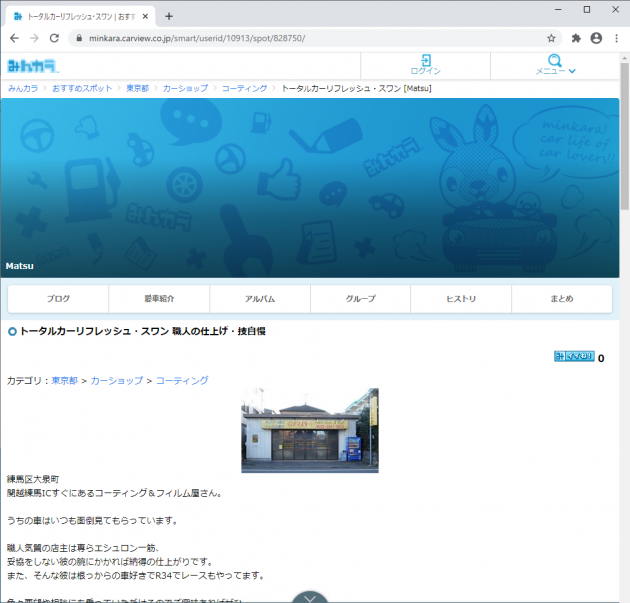Open the Chrome three-dot menu
630x603 pixels.
coord(617,38)
